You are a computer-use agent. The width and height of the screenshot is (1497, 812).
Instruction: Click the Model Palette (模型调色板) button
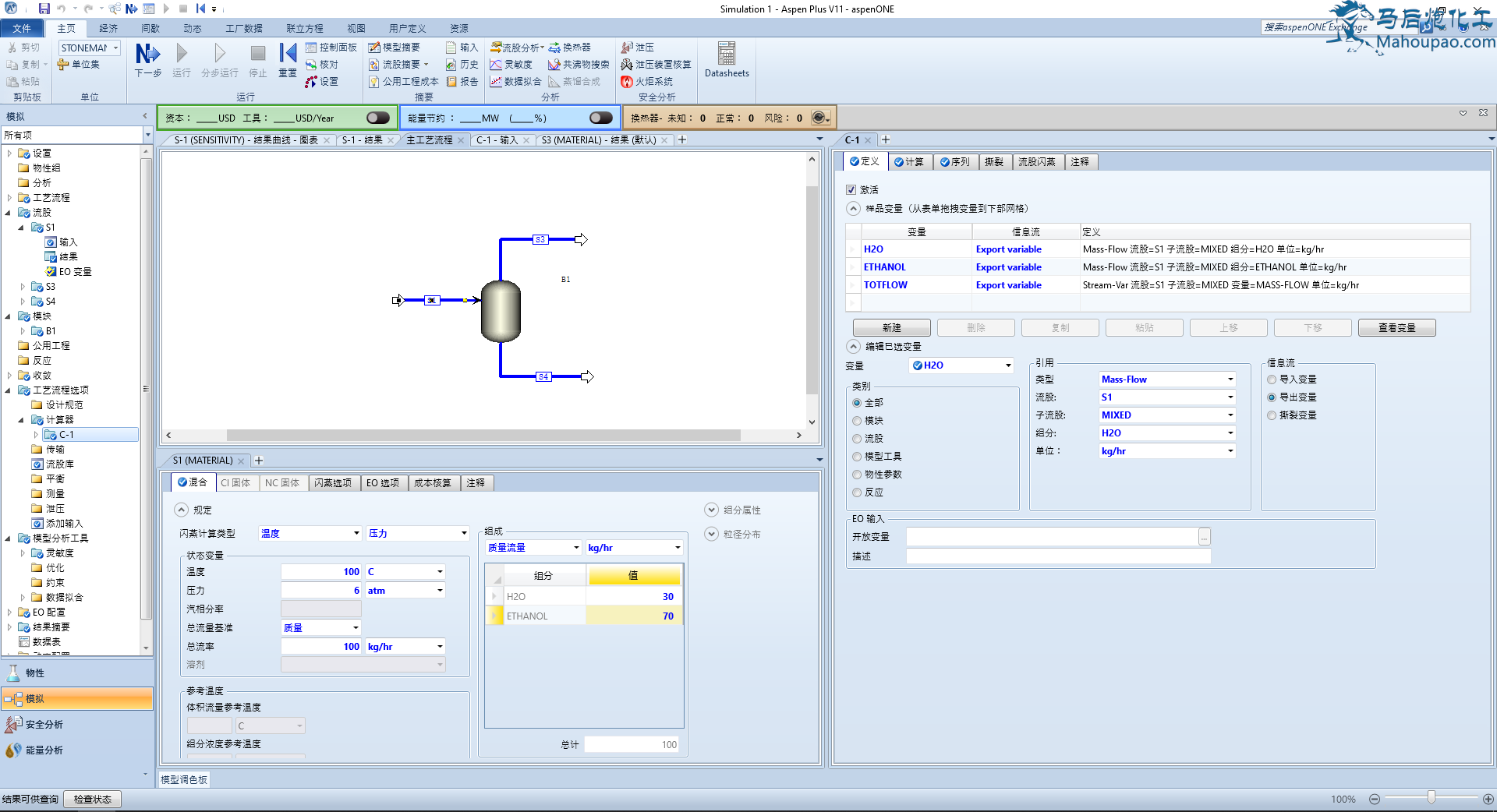point(185,779)
